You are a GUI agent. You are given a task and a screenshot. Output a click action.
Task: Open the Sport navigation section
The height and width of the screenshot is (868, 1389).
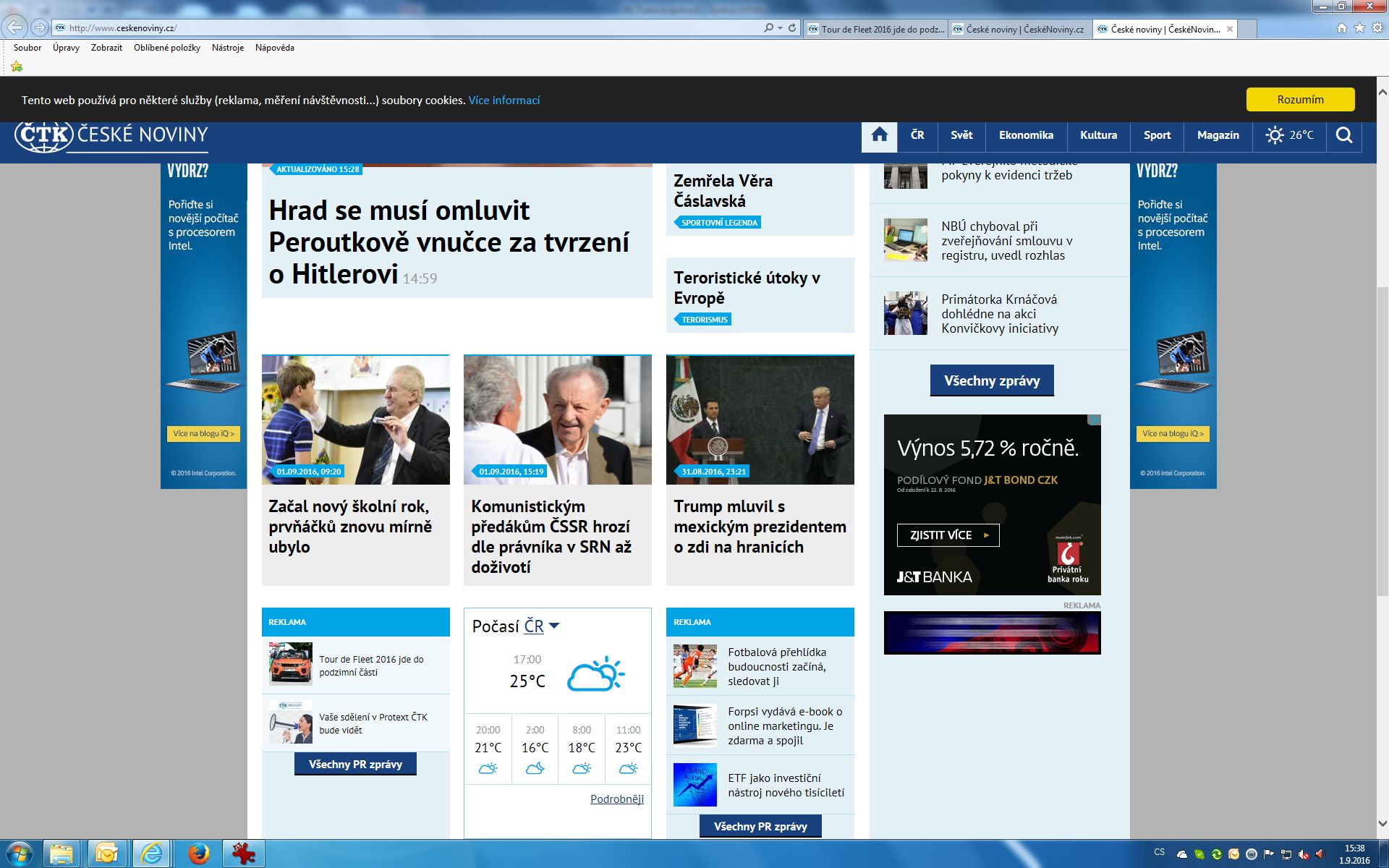tap(1157, 135)
